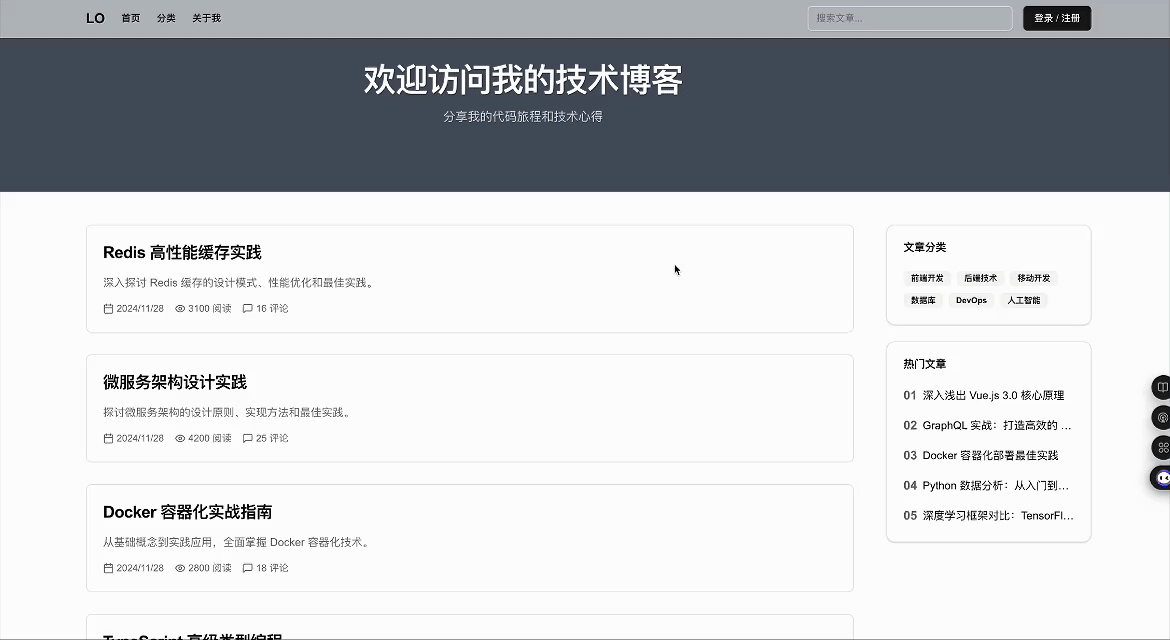Open the 微服务架构设计实践 article
1170x640 pixels.
(x=175, y=383)
